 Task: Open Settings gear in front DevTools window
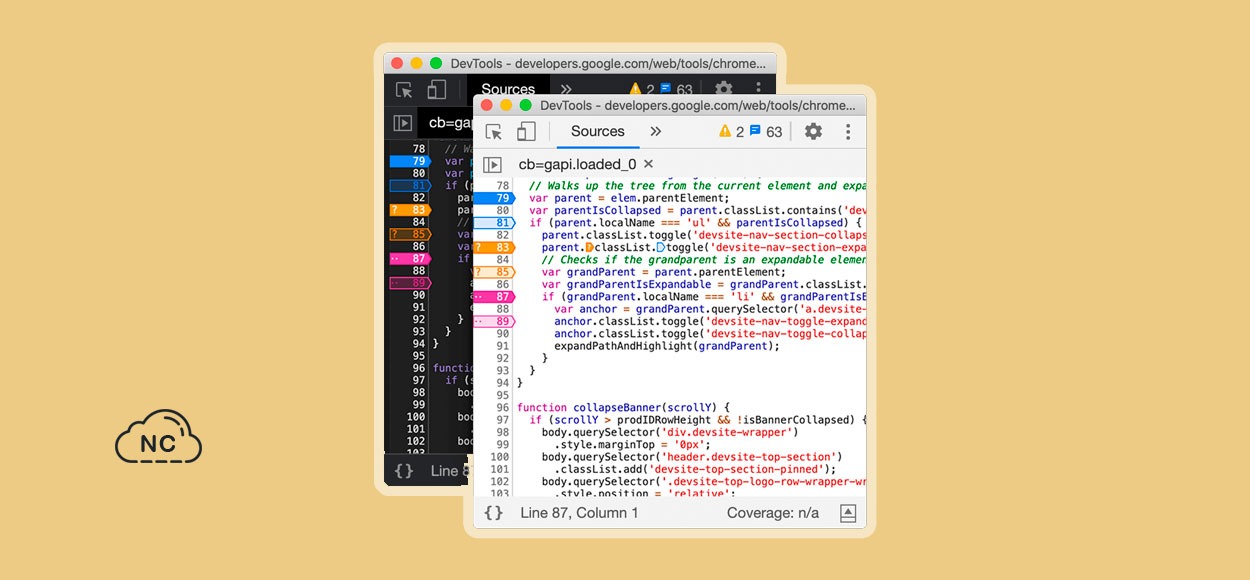(x=813, y=132)
